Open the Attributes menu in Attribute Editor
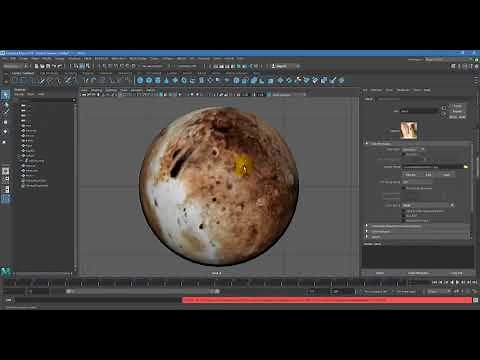 tap(403, 90)
